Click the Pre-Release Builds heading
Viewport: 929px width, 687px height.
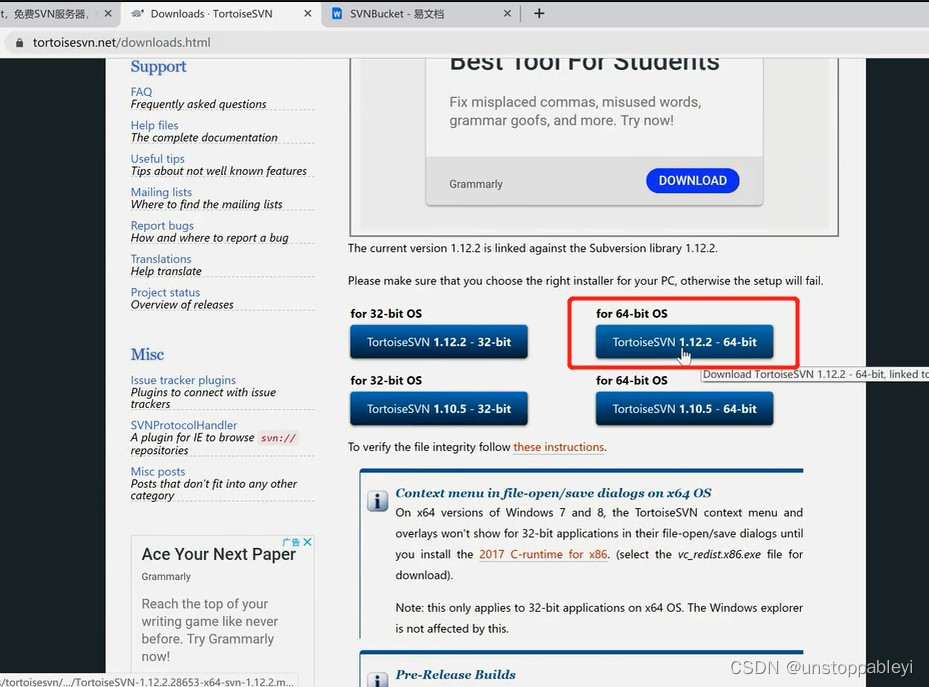(x=456, y=675)
